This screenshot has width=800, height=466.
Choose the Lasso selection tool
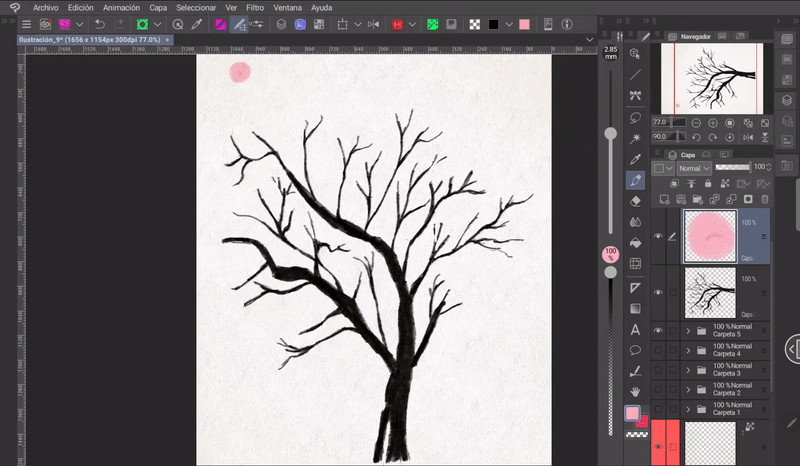pyautogui.click(x=635, y=117)
